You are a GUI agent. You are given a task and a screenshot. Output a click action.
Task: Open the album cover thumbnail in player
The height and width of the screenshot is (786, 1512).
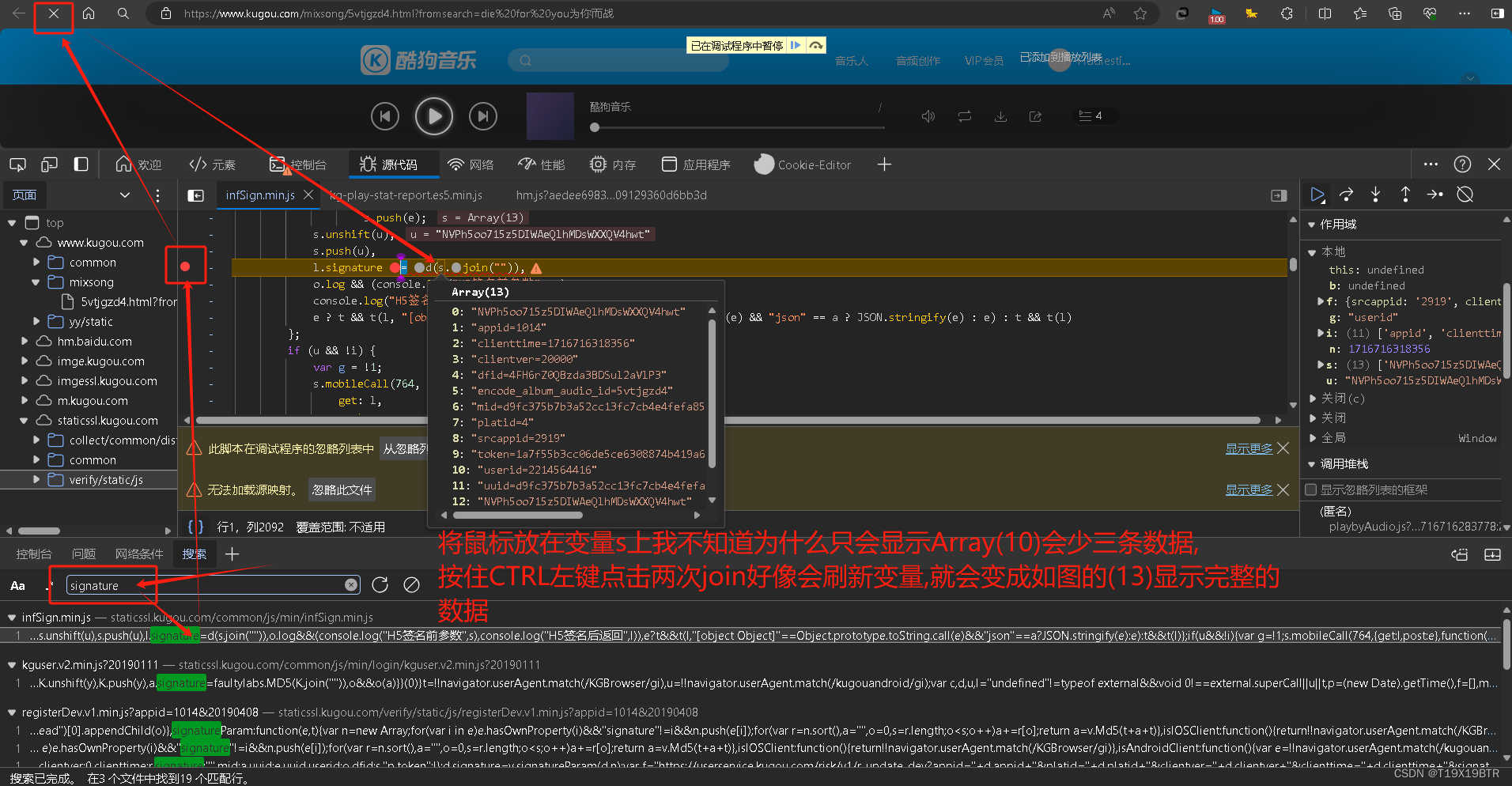550,116
